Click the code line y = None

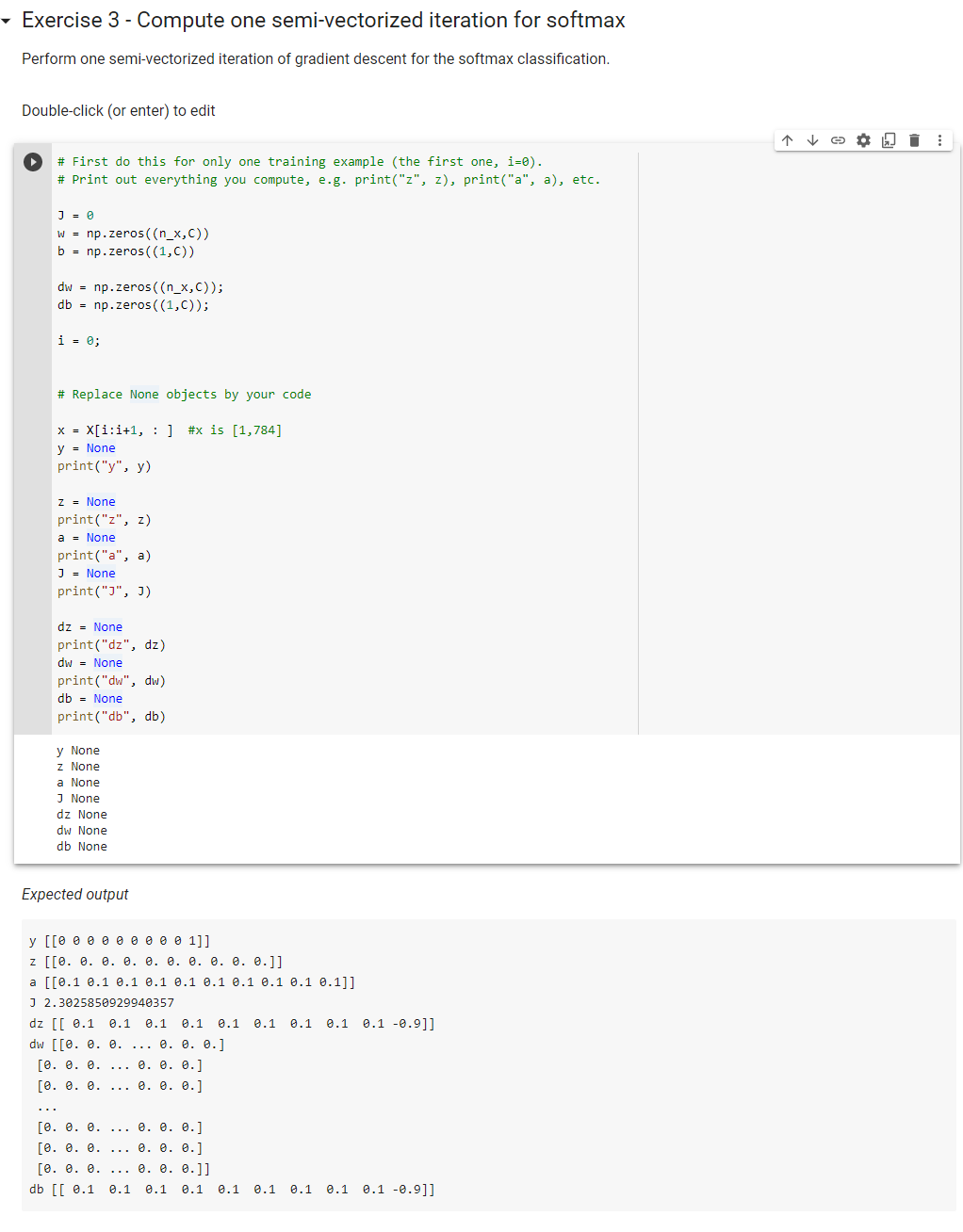(x=87, y=447)
